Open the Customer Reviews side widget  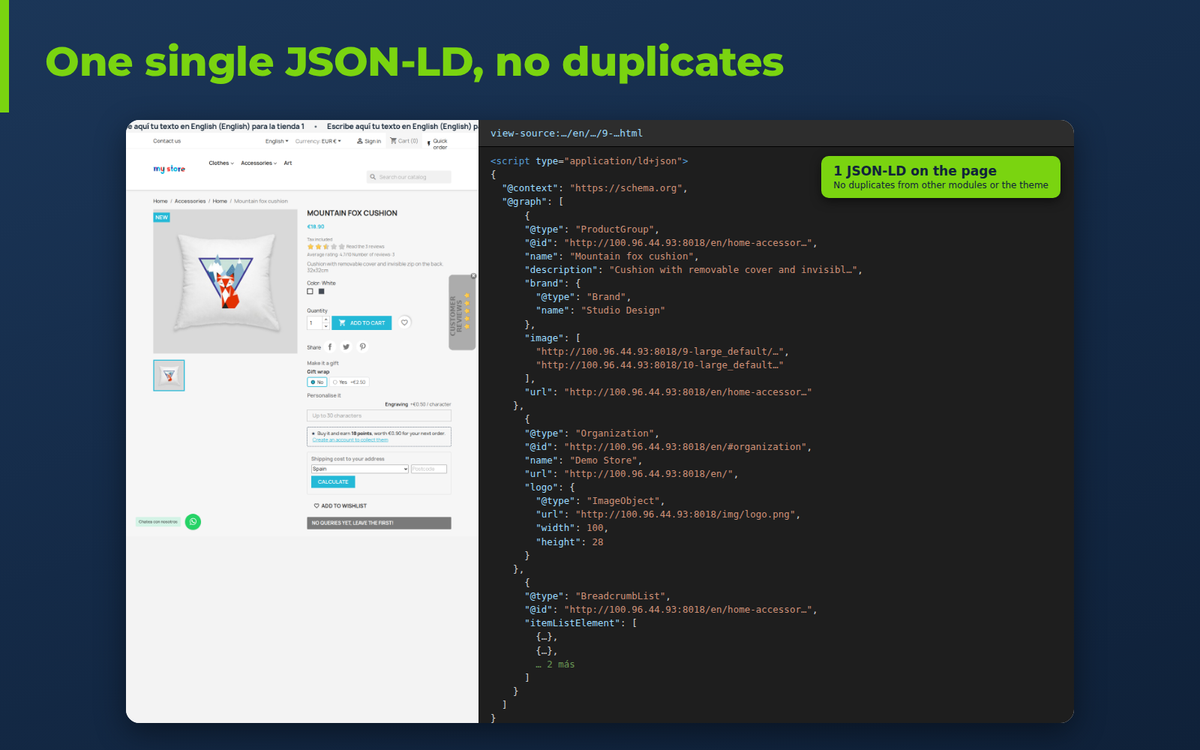pos(462,312)
